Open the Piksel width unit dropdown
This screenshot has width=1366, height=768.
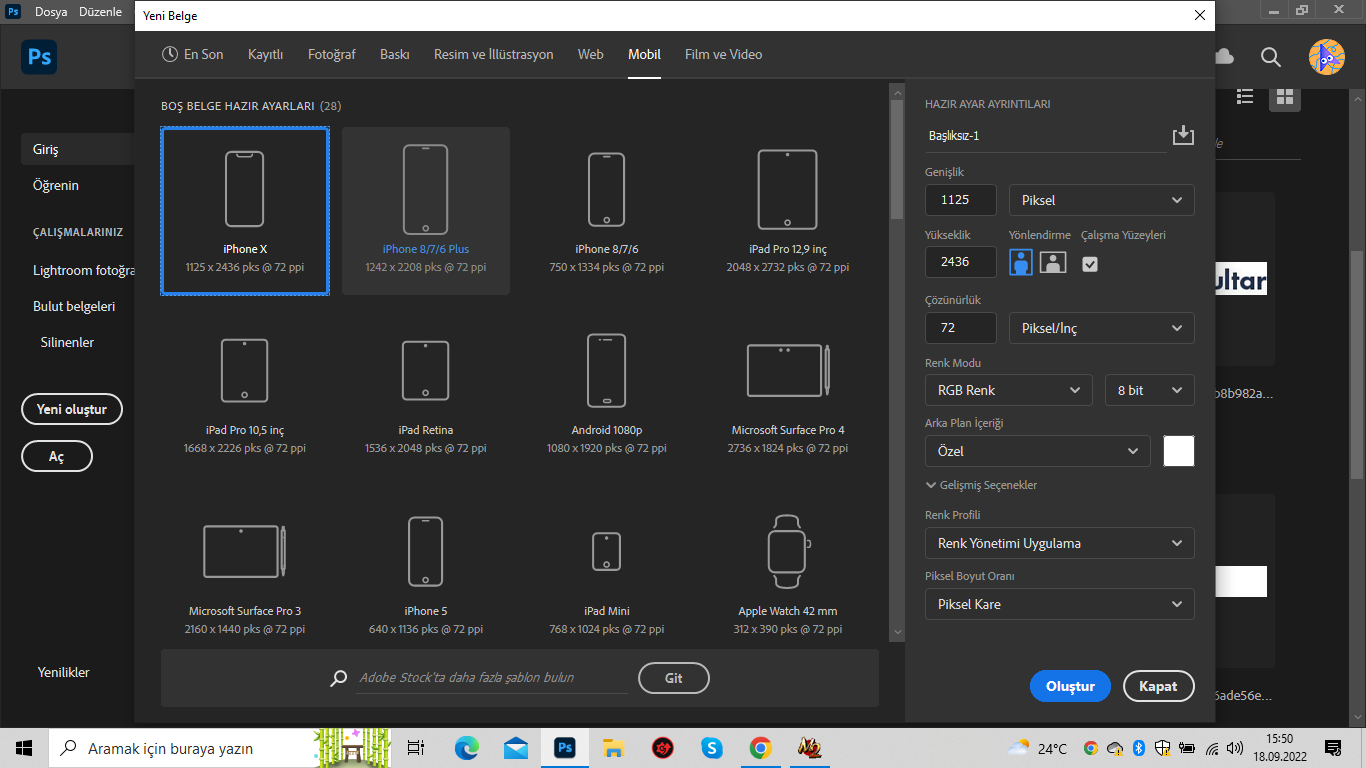point(1102,200)
